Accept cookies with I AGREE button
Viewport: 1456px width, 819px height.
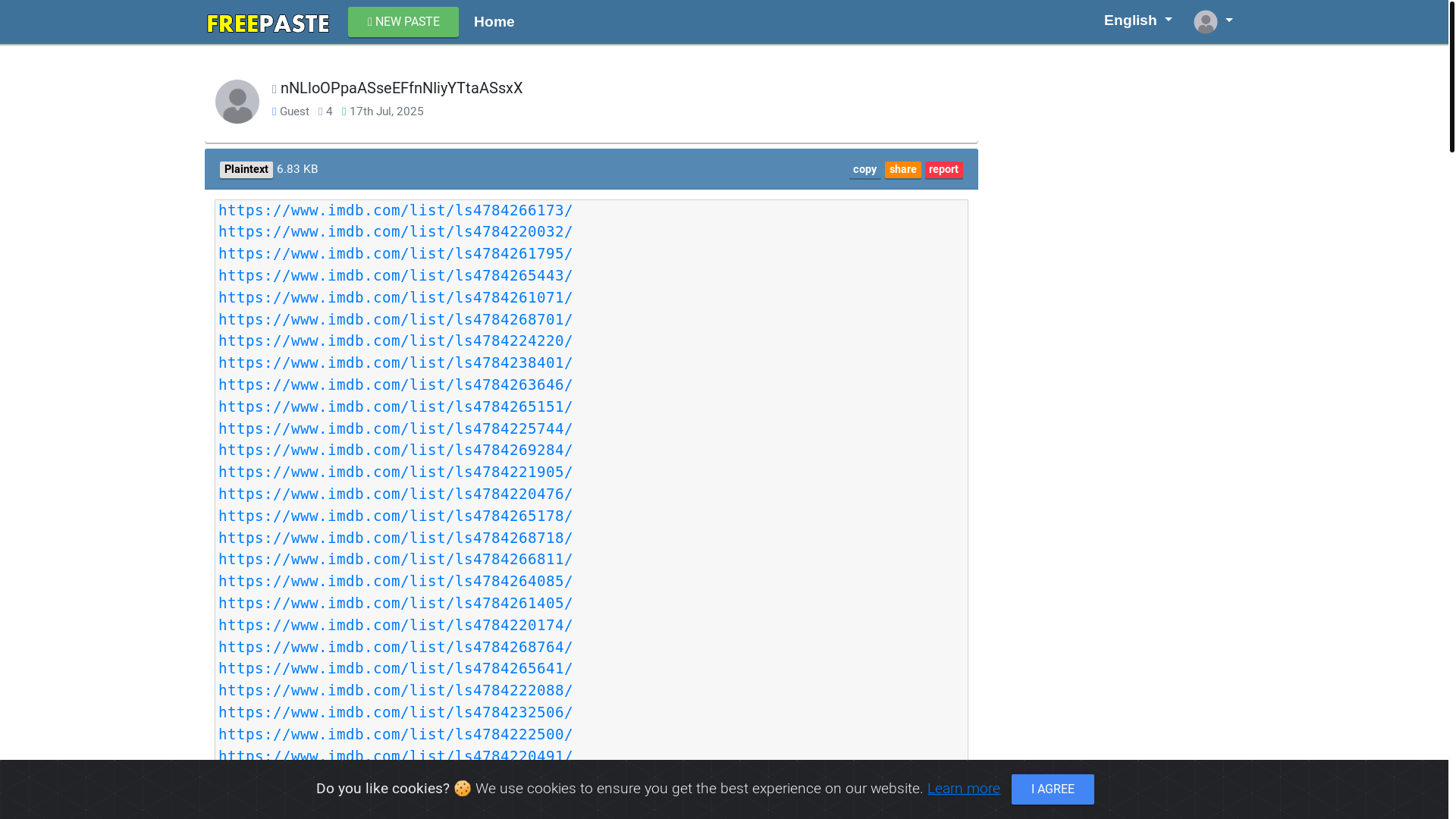pyautogui.click(x=1053, y=789)
